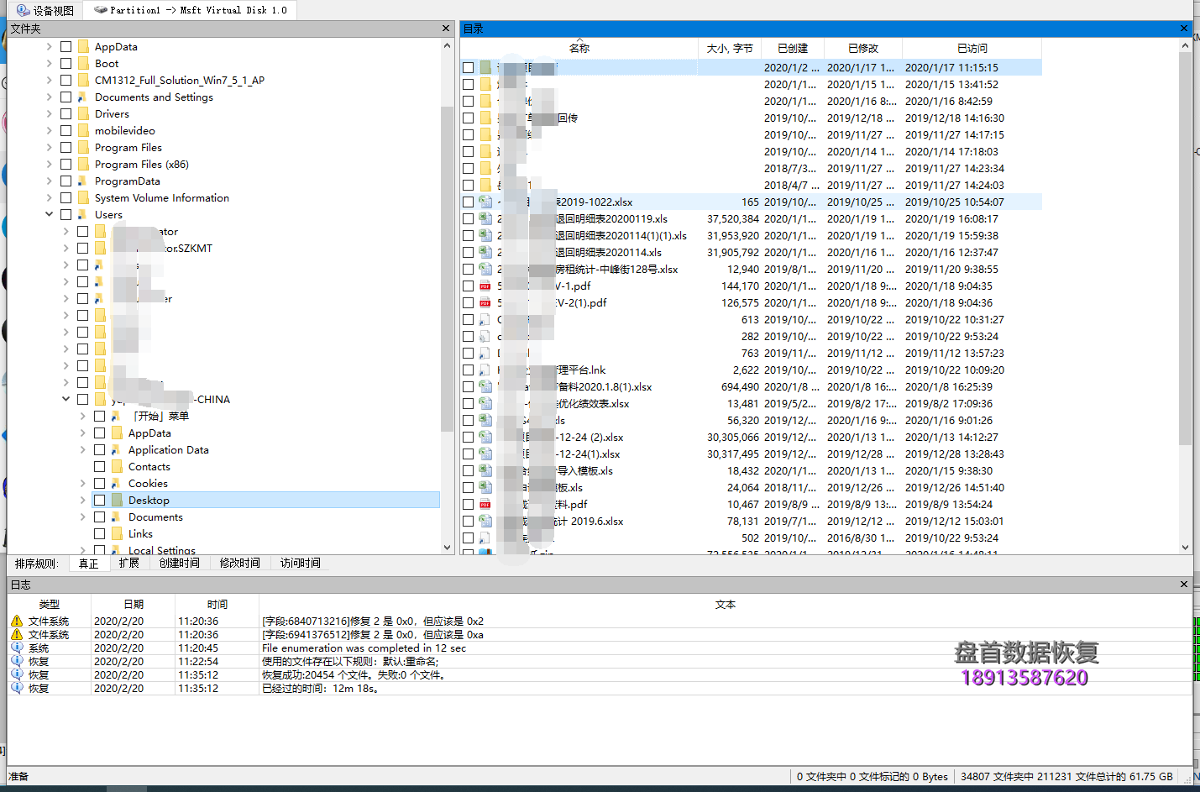The image size is (1200, 792).
Task: Click info icon of File enumeration log entry
Action: (16, 648)
